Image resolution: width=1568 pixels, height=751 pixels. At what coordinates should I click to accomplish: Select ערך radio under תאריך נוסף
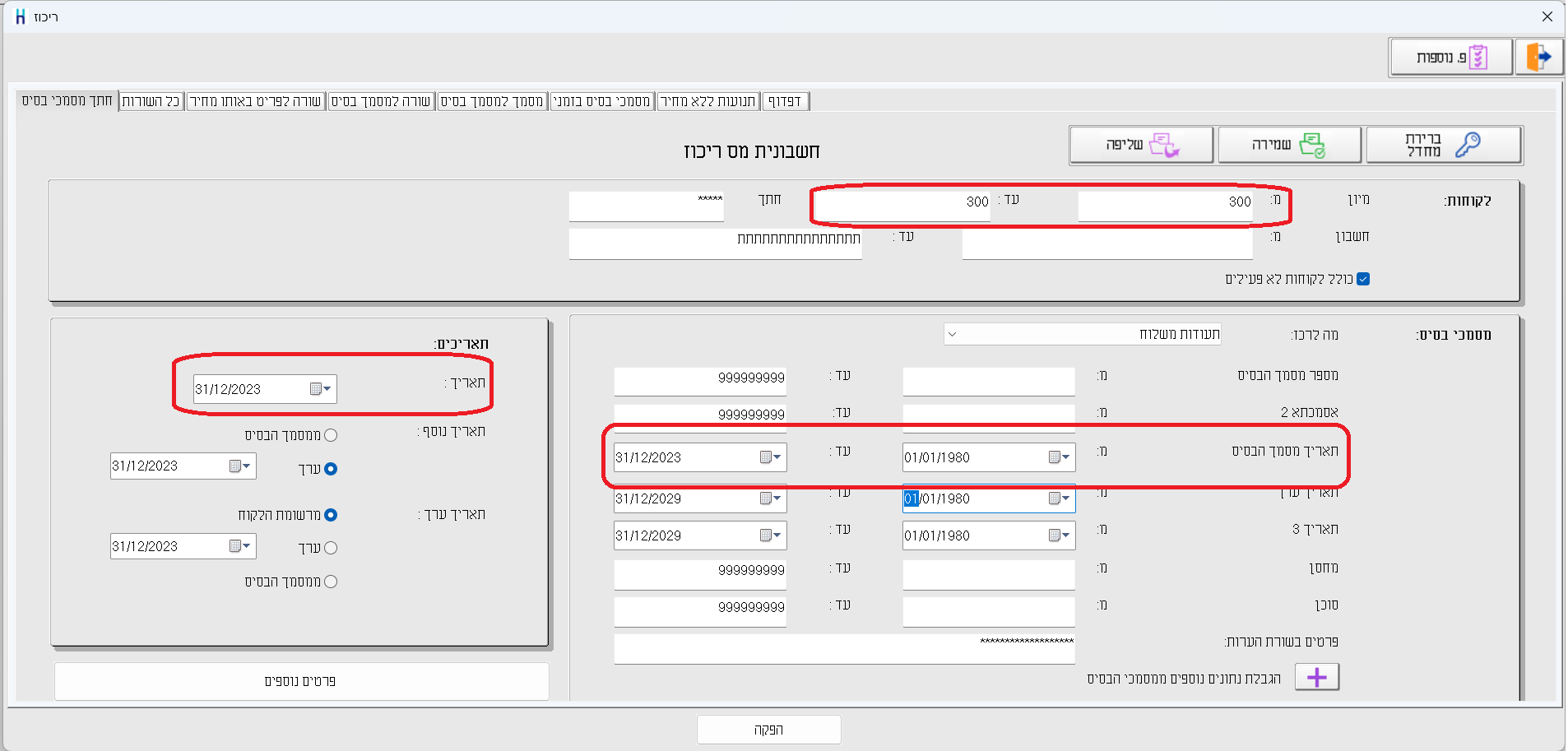pos(331,469)
